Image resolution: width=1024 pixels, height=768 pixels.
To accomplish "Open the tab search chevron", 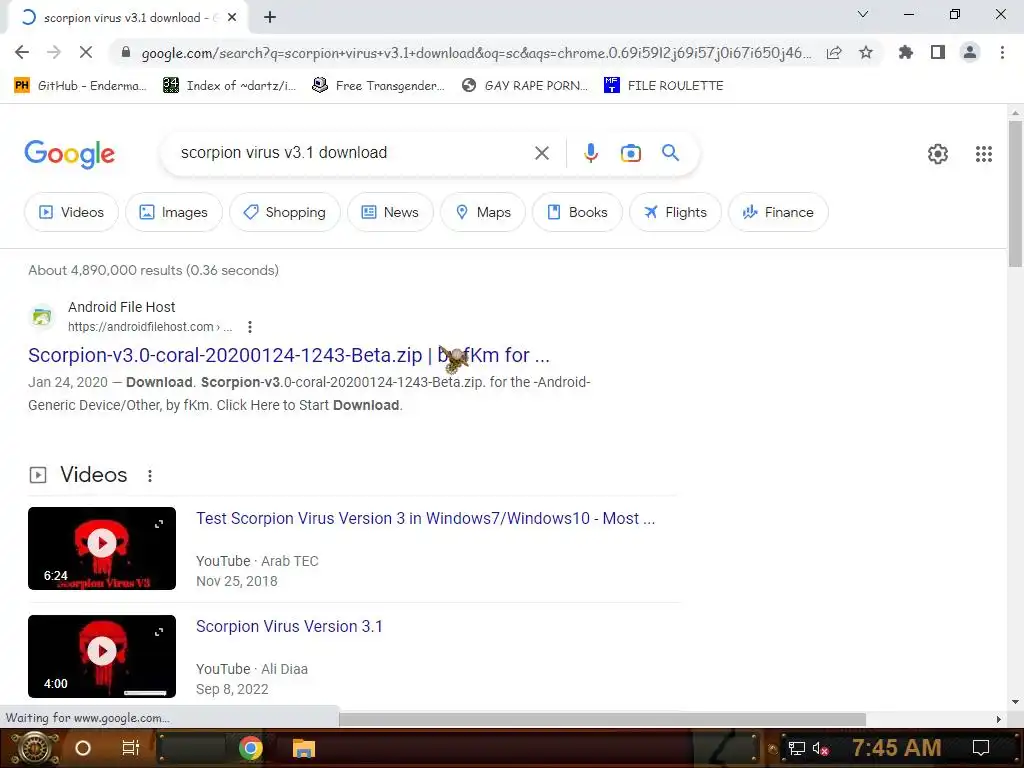I will (x=863, y=14).
